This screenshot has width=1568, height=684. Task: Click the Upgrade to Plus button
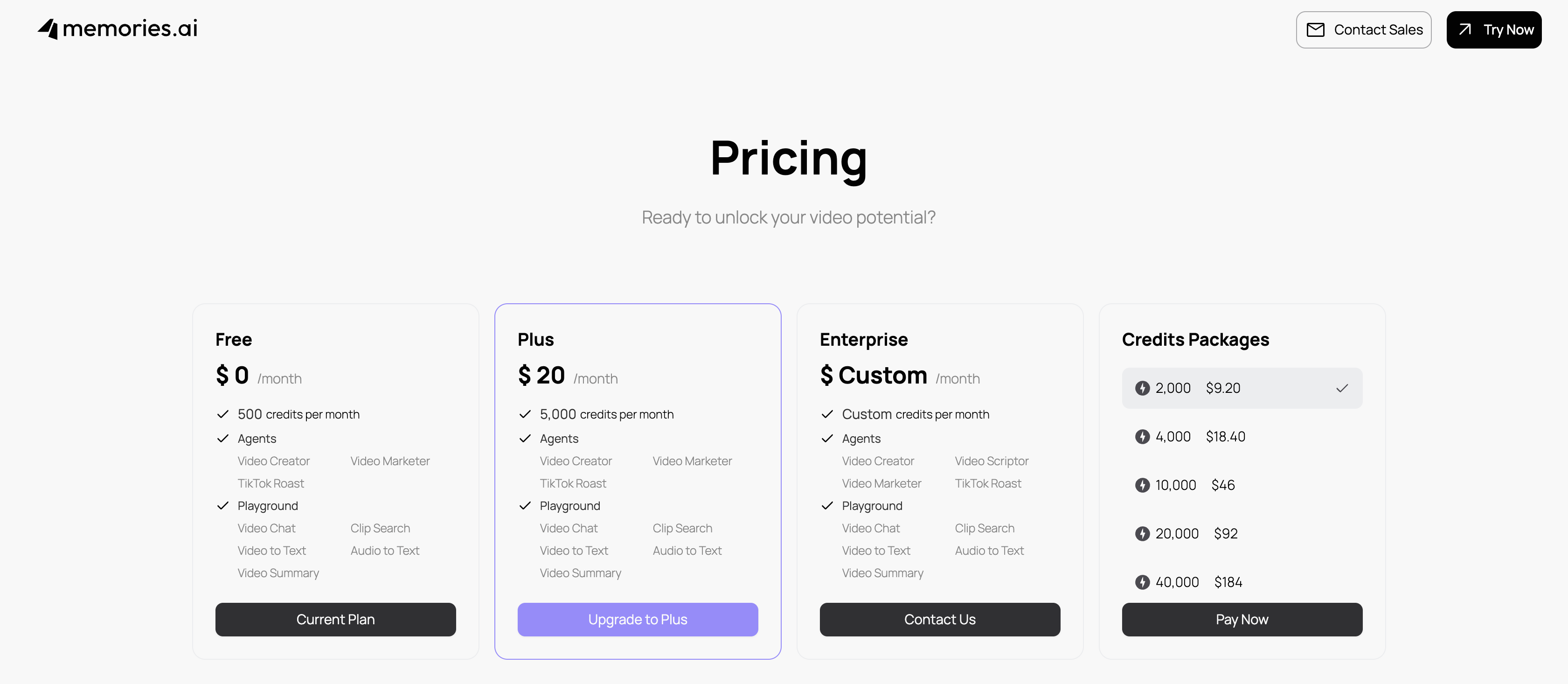tap(637, 620)
